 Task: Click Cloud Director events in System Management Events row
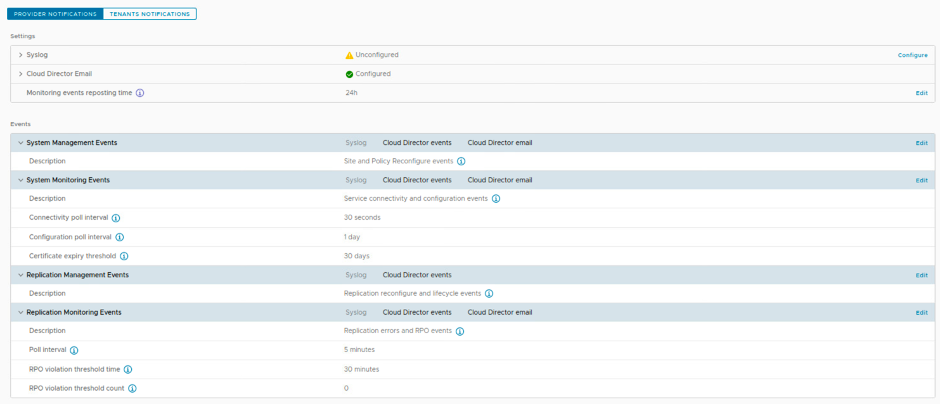click(417, 143)
